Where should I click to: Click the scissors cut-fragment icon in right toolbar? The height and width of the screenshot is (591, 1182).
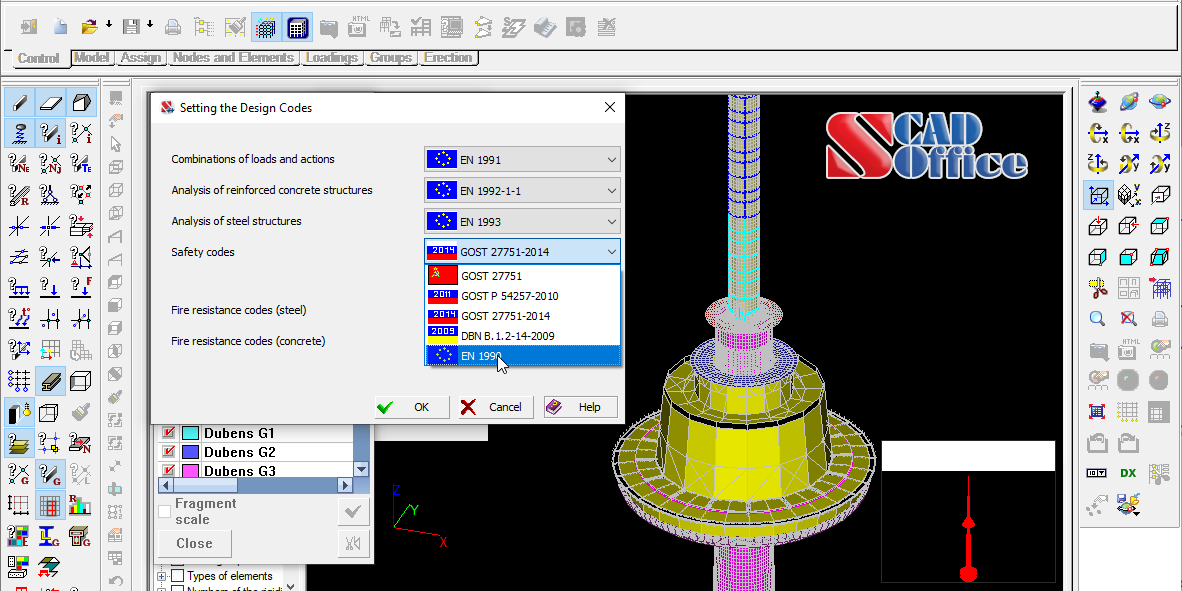click(1098, 289)
